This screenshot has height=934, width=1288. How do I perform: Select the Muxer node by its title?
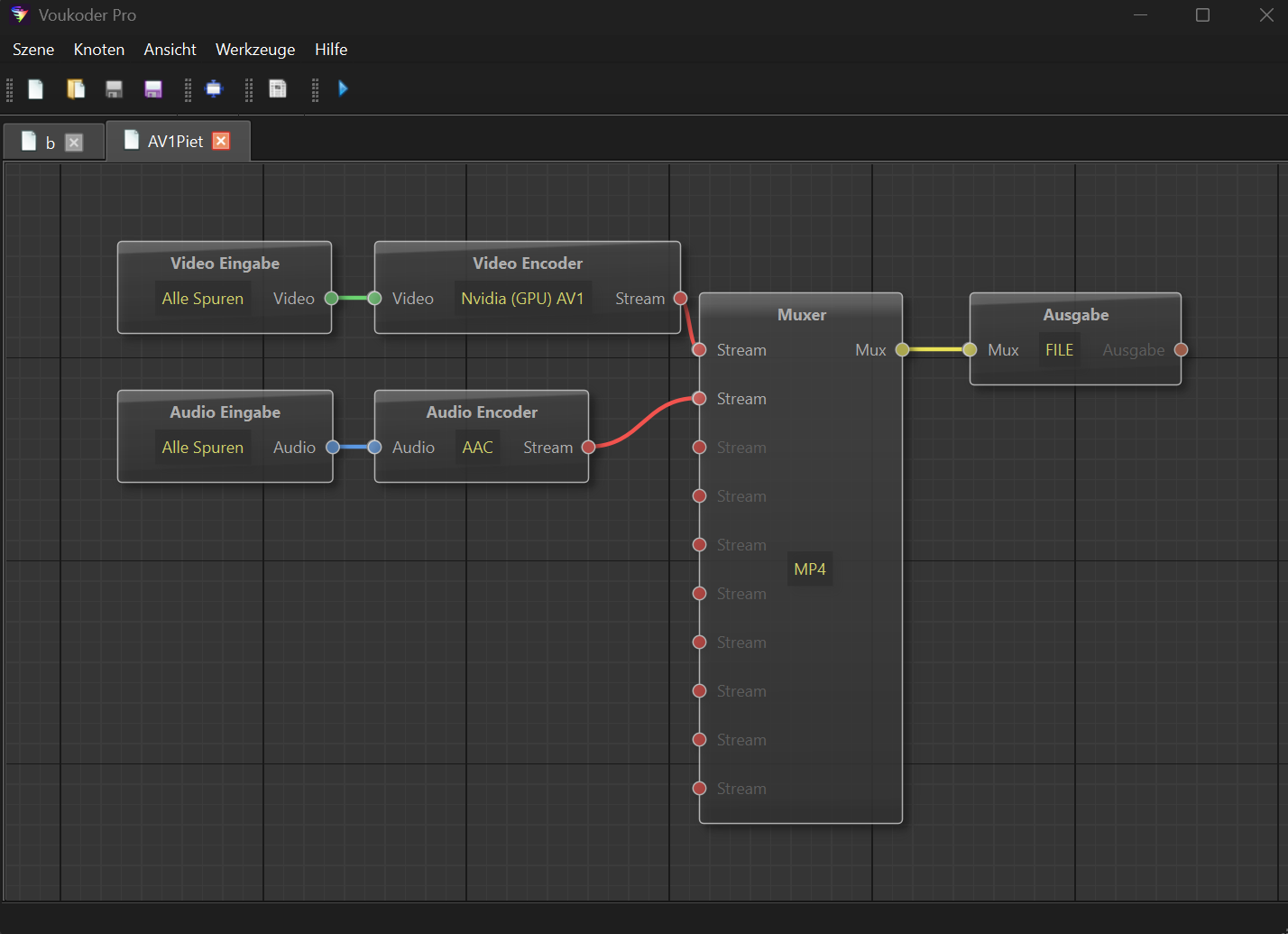tap(802, 315)
